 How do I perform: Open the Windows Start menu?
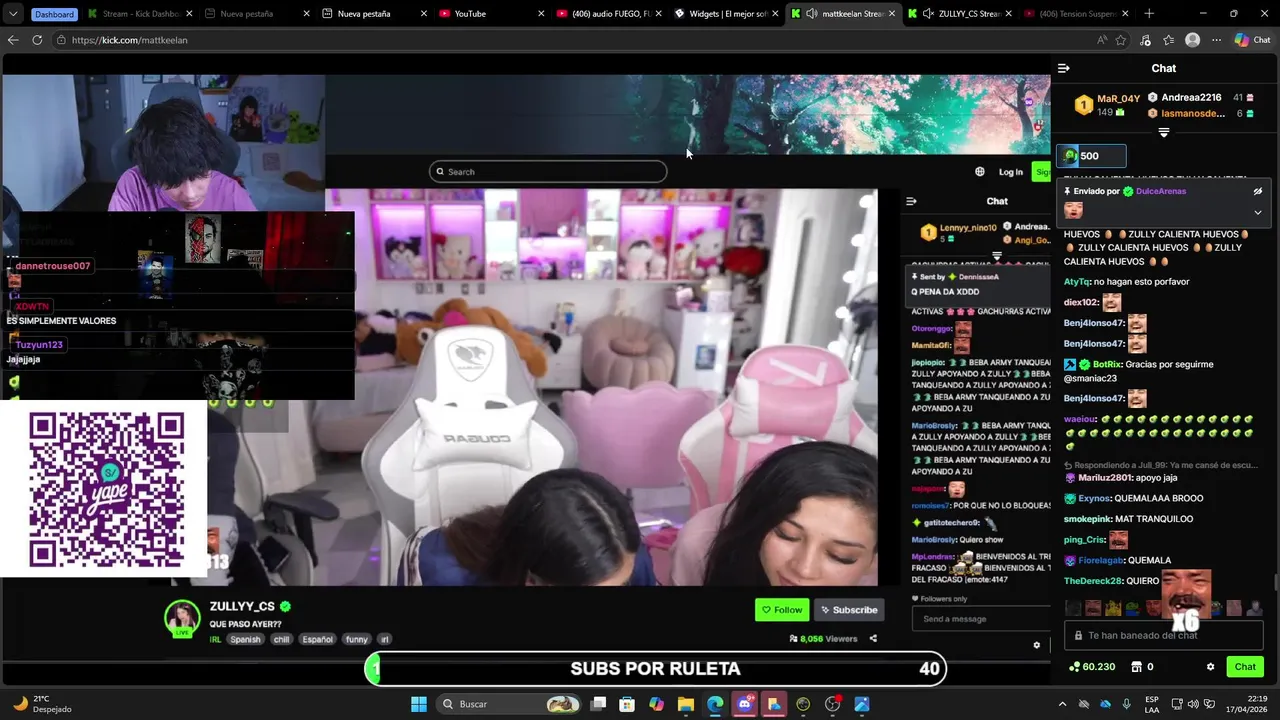pos(419,704)
